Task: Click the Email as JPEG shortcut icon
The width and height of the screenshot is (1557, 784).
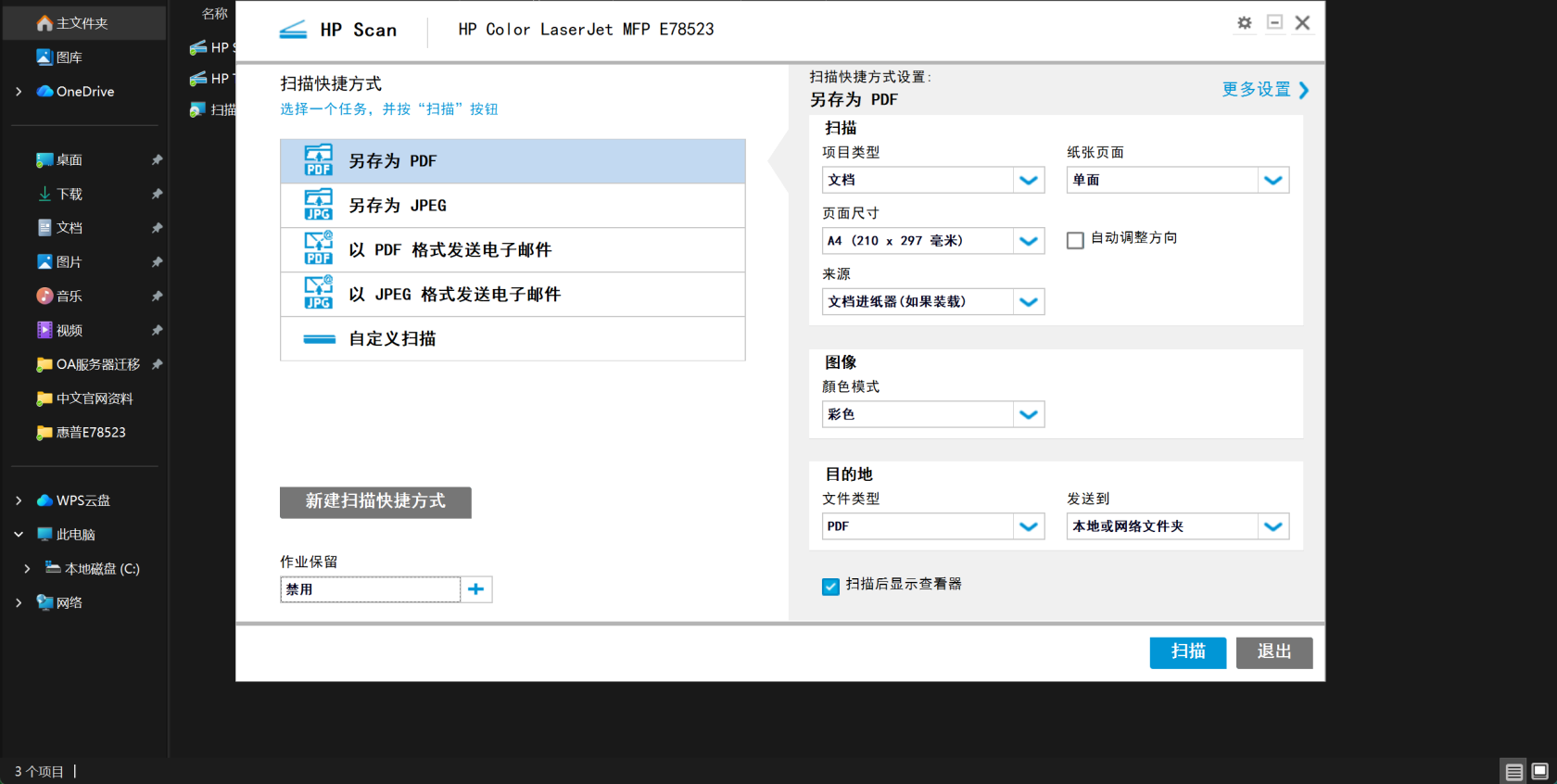Action: click(x=318, y=294)
